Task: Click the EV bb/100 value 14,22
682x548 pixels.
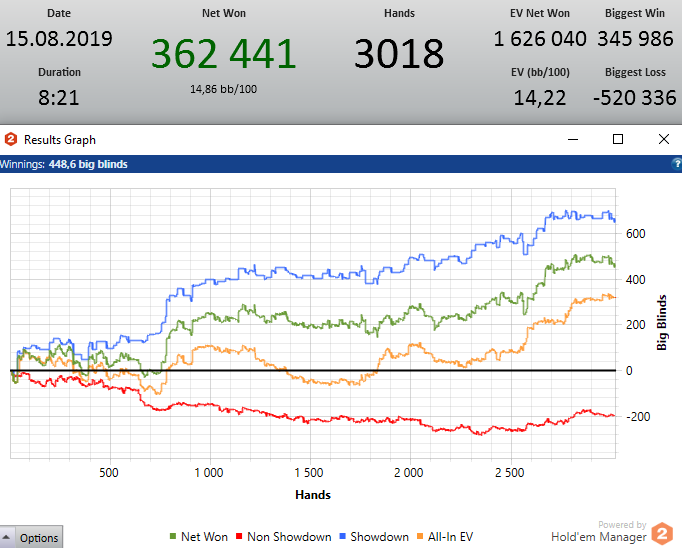Action: (540, 97)
